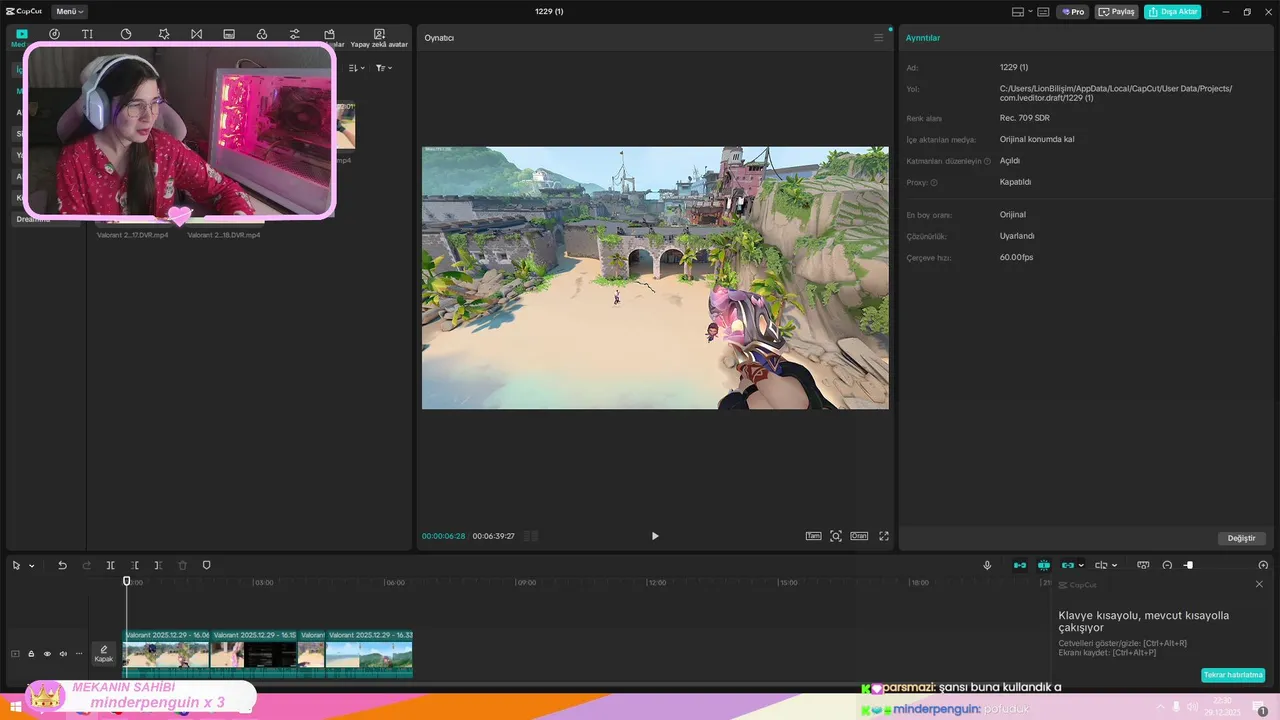
Task: Select the pointer selection tool
Action: [16, 566]
